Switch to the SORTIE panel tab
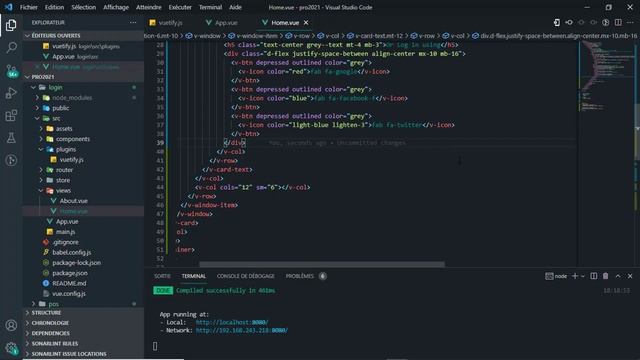Image resolution: width=640 pixels, height=360 pixels. (x=162, y=276)
